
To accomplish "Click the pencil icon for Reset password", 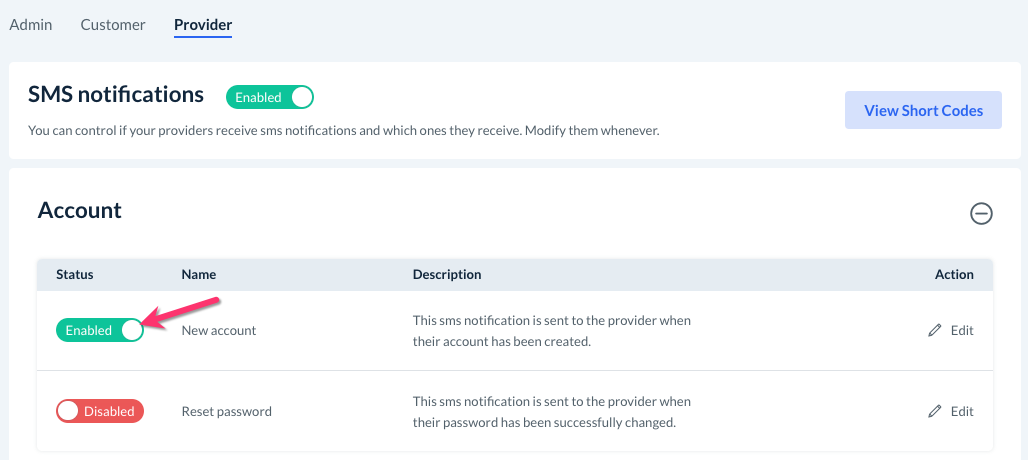I will tap(935, 411).
